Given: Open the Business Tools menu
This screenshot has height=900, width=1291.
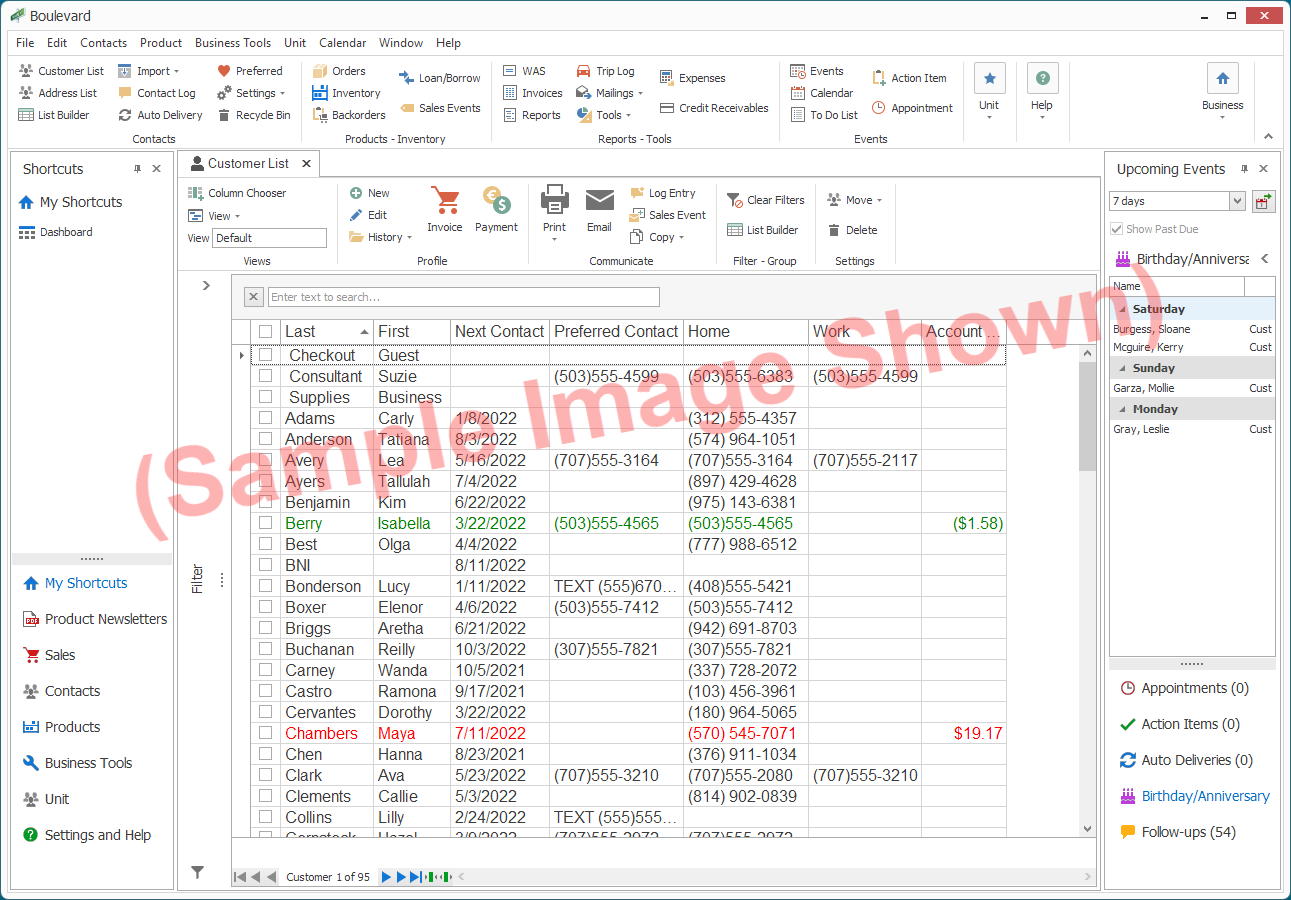Looking at the screenshot, I should (x=233, y=42).
